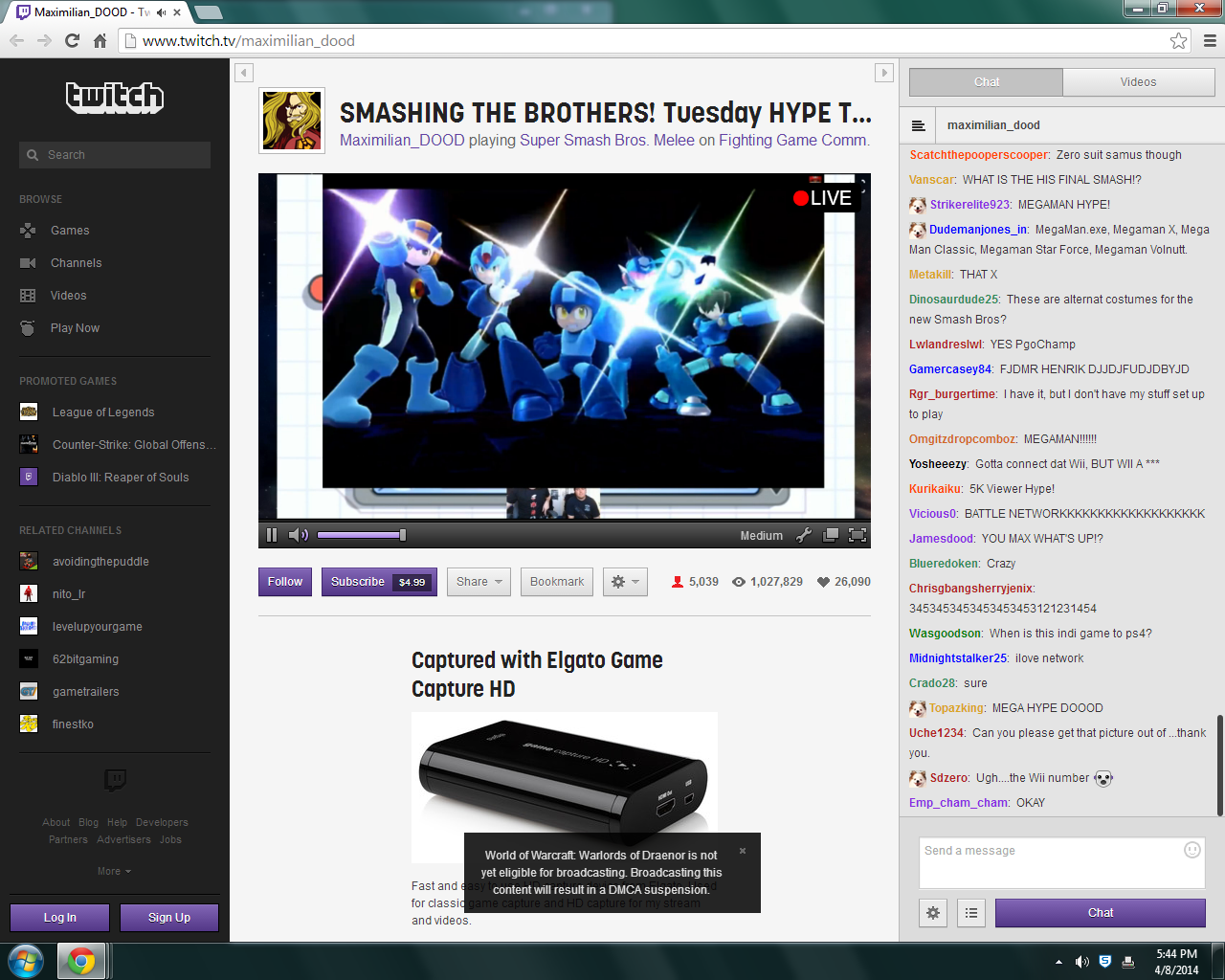Dismiss the DMCA warning notification
The height and width of the screenshot is (980, 1225).
pos(743,851)
